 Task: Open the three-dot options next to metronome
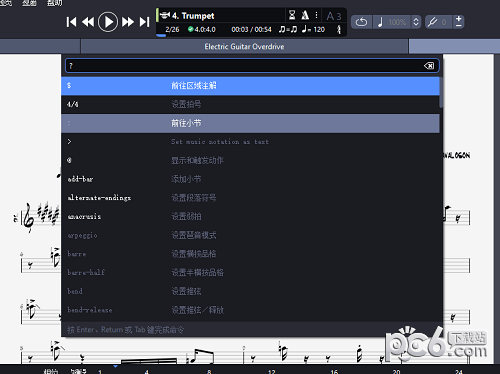click(x=316, y=15)
